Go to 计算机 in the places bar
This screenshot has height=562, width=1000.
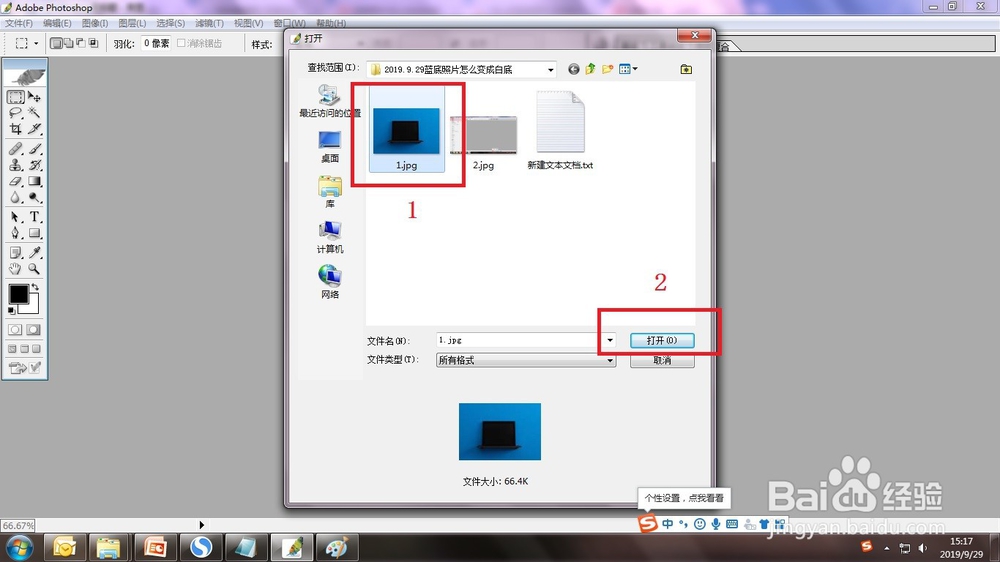click(x=330, y=237)
